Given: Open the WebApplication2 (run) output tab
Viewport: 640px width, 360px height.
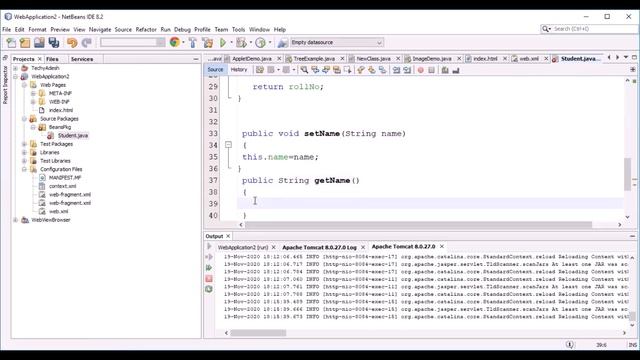Looking at the screenshot, I should click(x=243, y=247).
